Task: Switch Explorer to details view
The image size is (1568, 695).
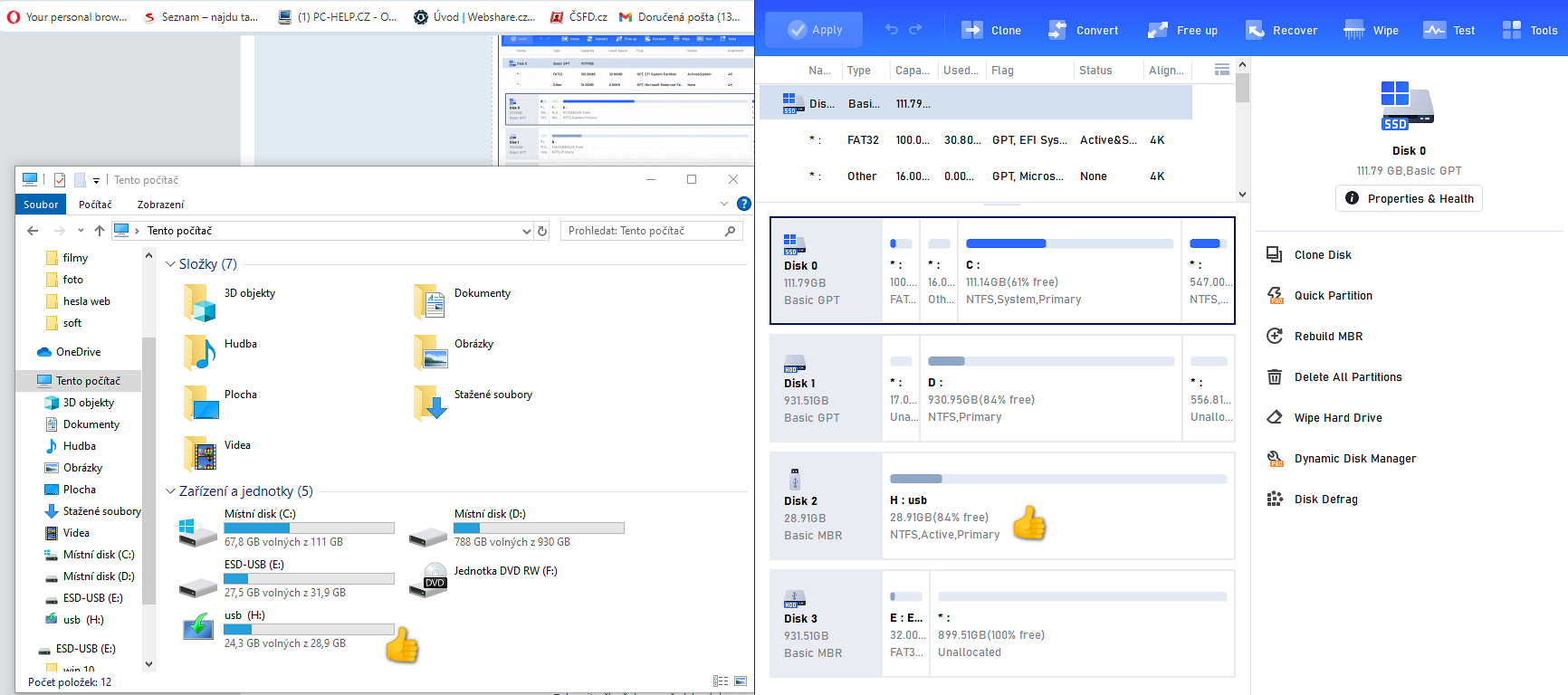Action: pos(721,681)
